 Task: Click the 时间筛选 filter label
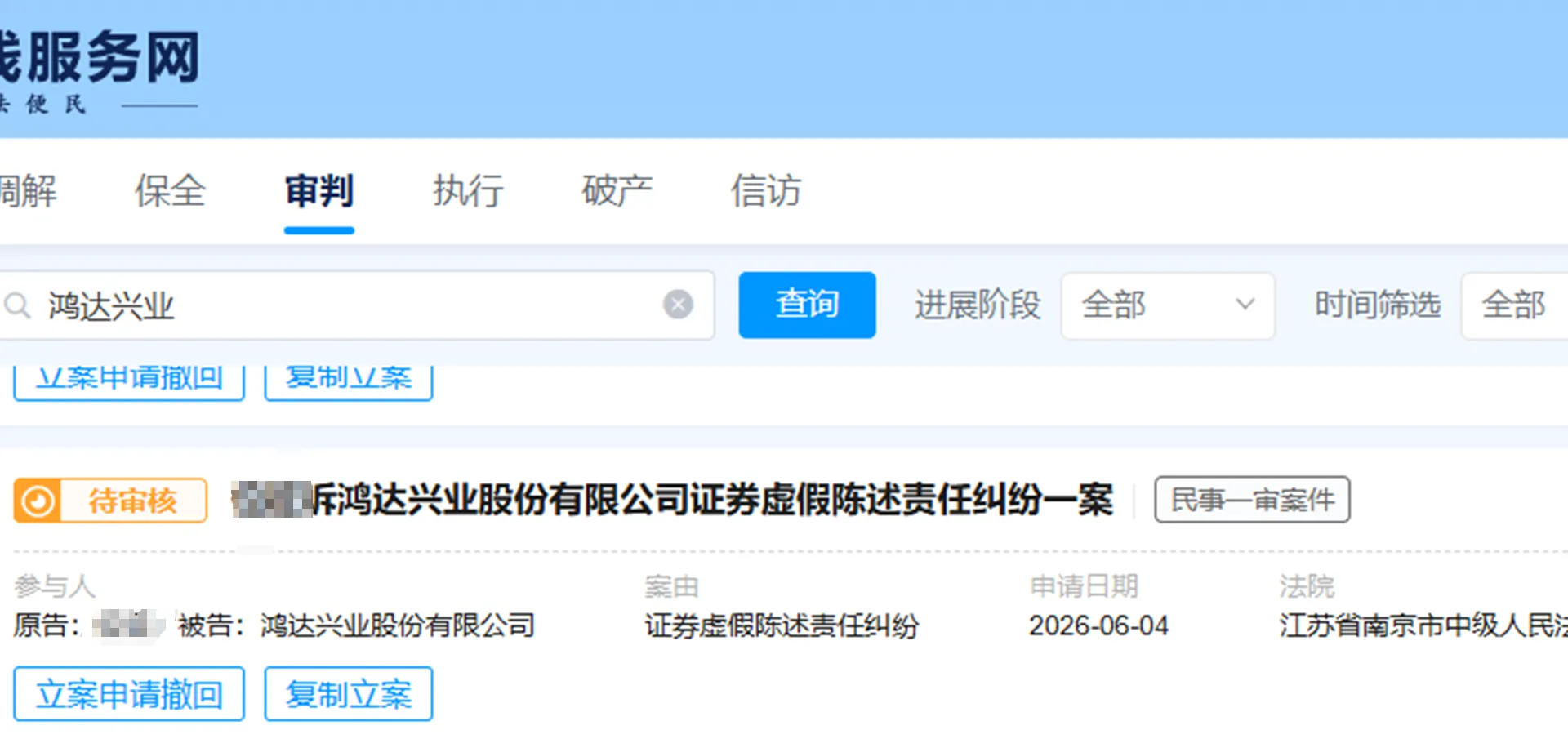point(1378,305)
